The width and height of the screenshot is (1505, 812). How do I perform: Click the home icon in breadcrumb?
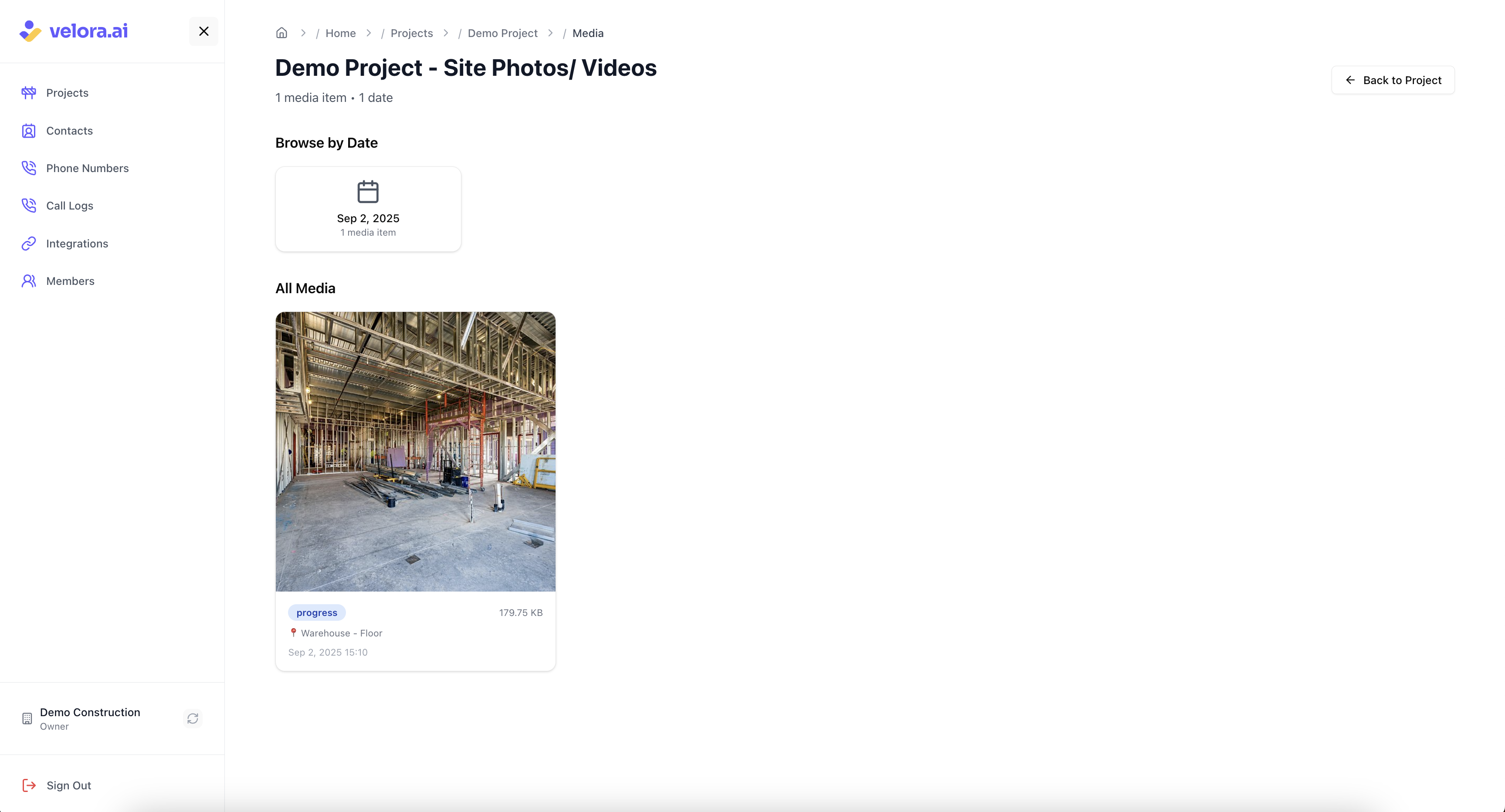pyautogui.click(x=281, y=33)
